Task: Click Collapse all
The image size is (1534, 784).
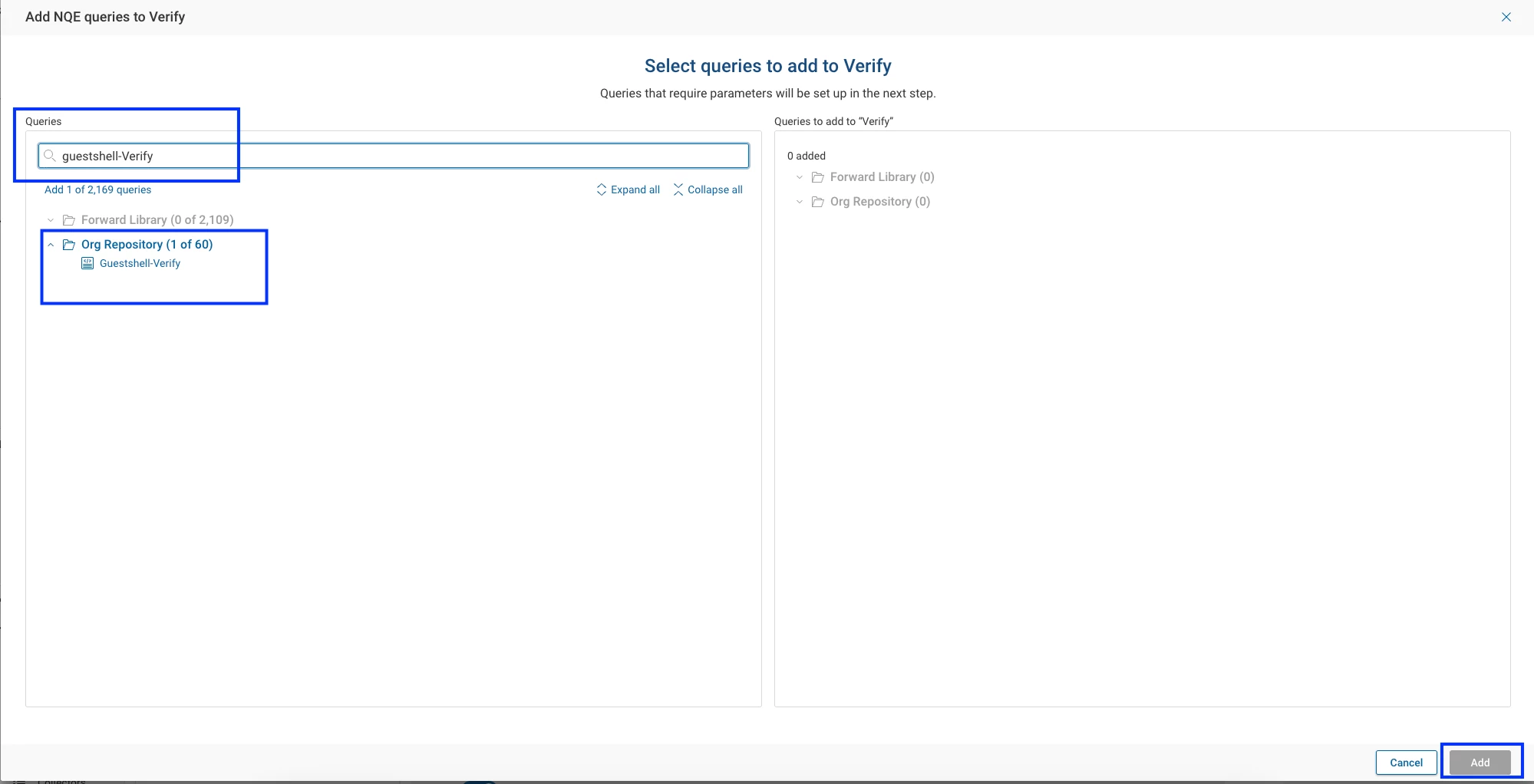Action: pyautogui.click(x=708, y=189)
